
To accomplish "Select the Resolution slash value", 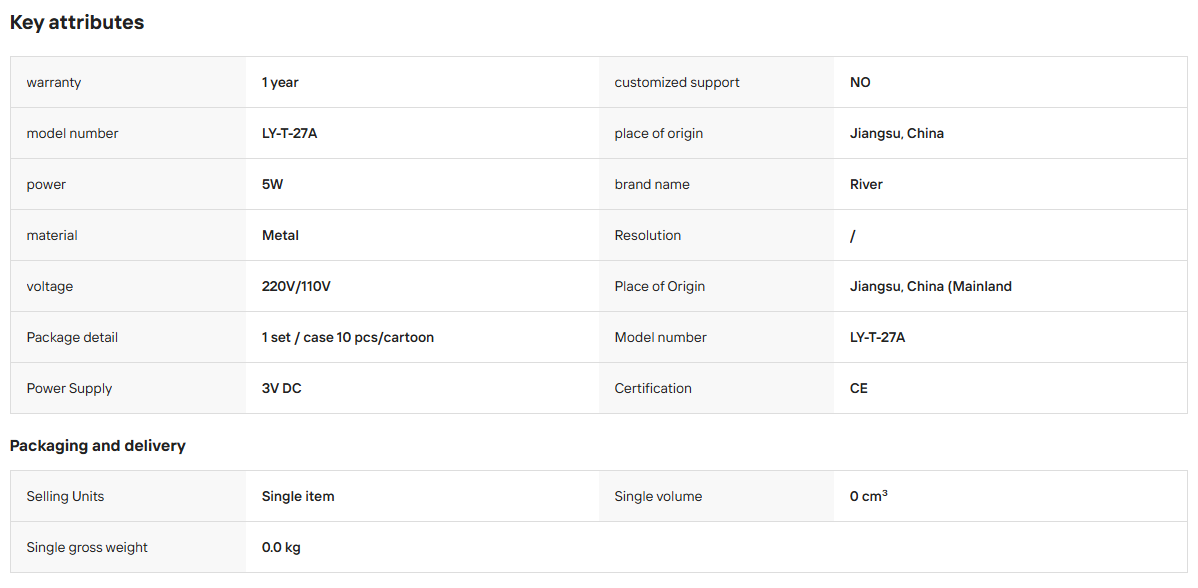I will click(853, 236).
